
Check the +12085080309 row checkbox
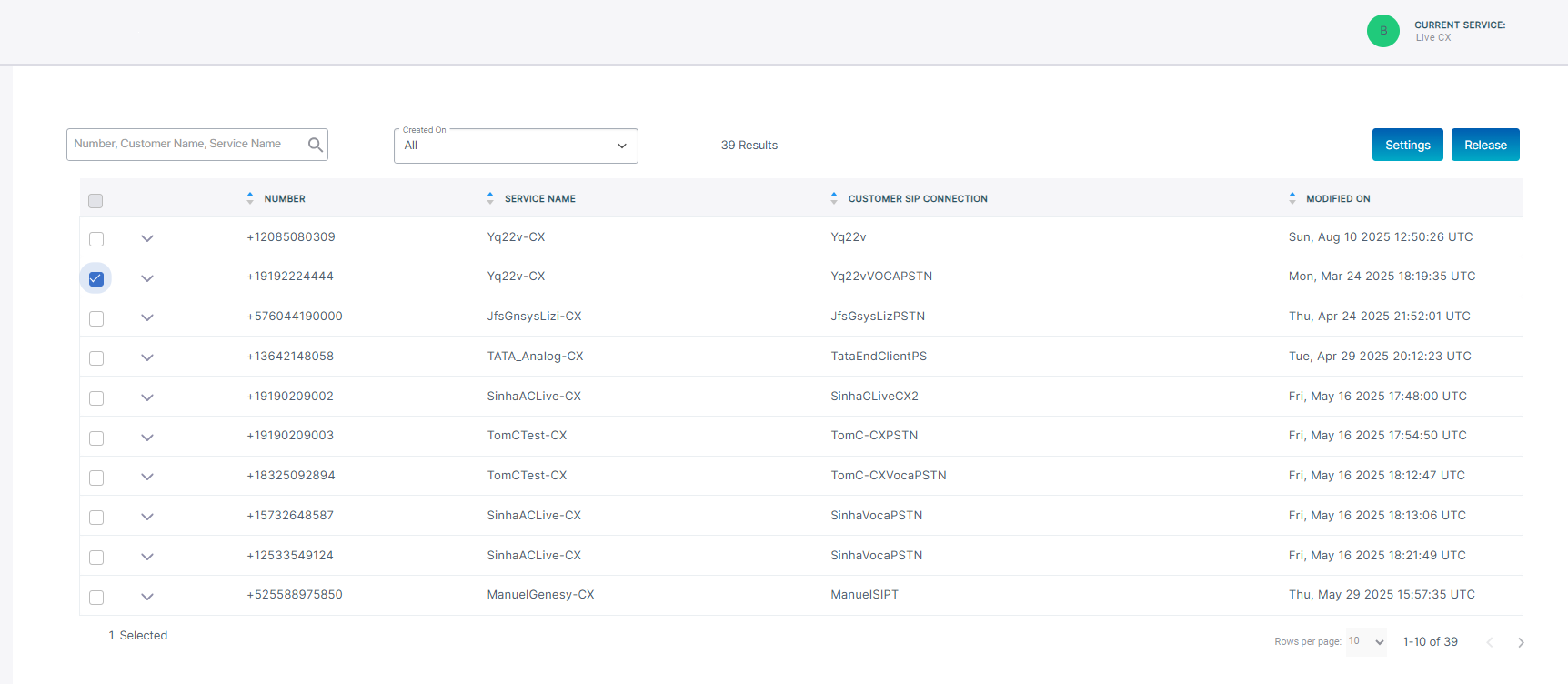96,239
